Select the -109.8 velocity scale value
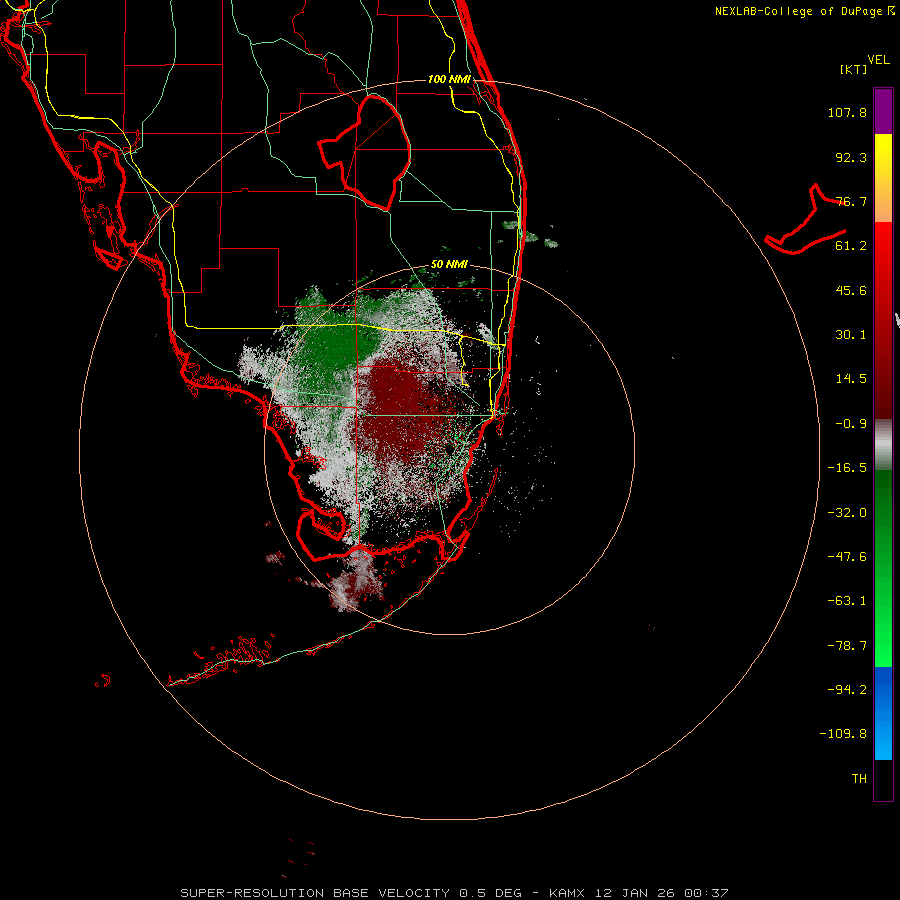 (843, 734)
